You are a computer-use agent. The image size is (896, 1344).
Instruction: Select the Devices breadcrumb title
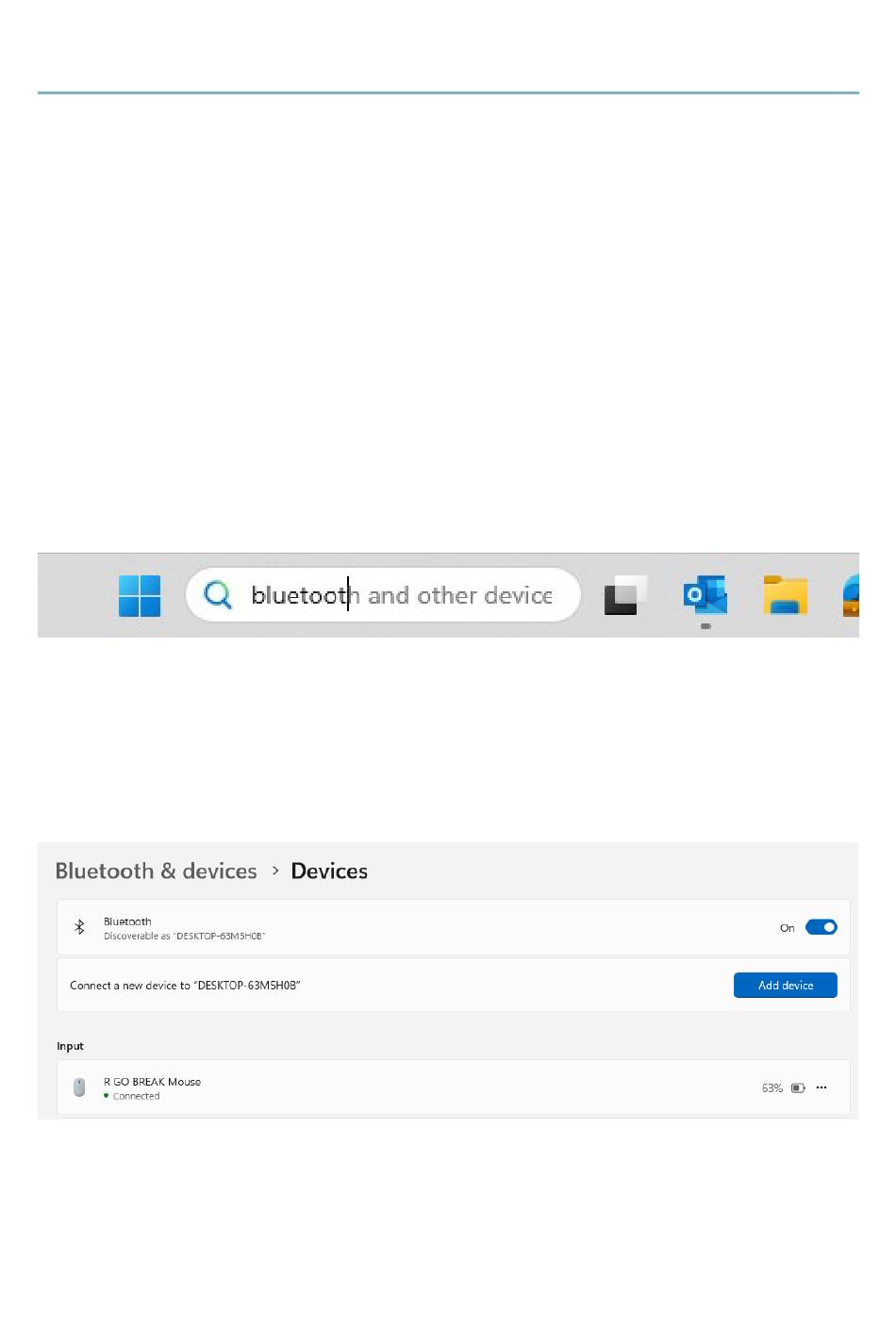[x=329, y=871]
